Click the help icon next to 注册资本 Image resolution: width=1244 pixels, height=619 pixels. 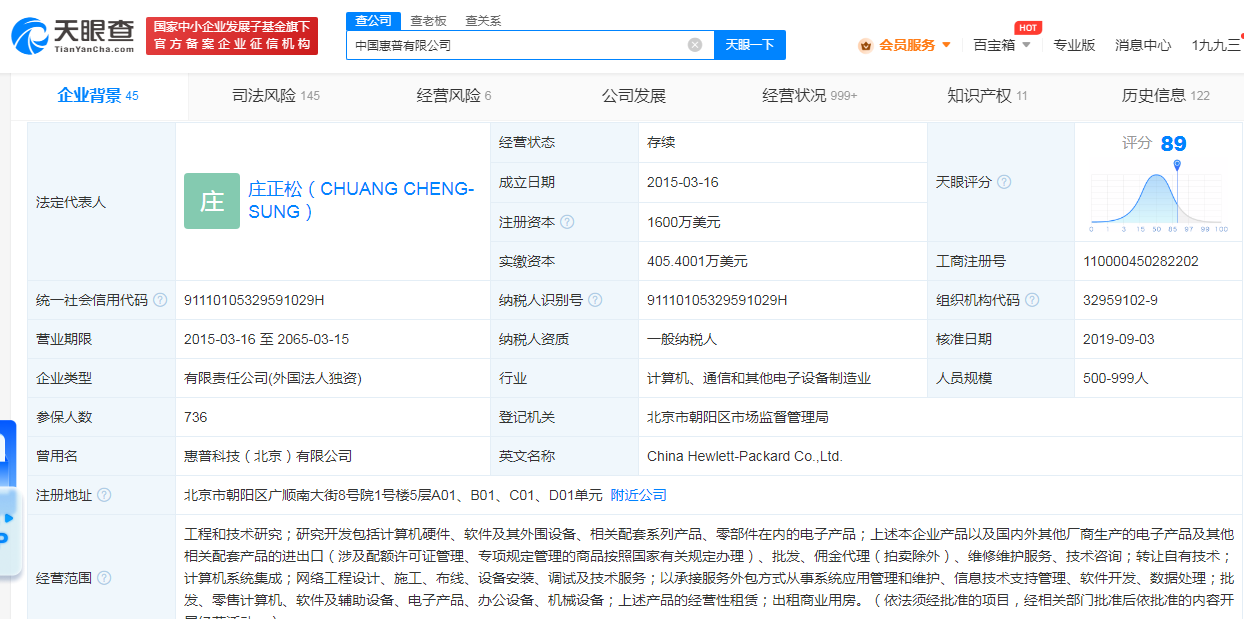568,222
